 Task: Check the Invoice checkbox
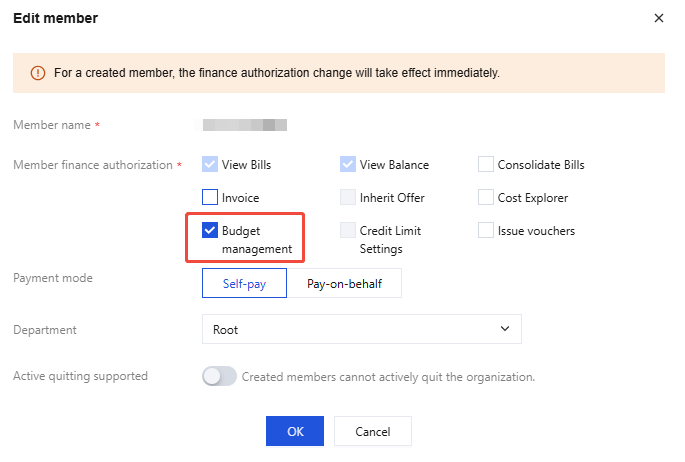210,198
